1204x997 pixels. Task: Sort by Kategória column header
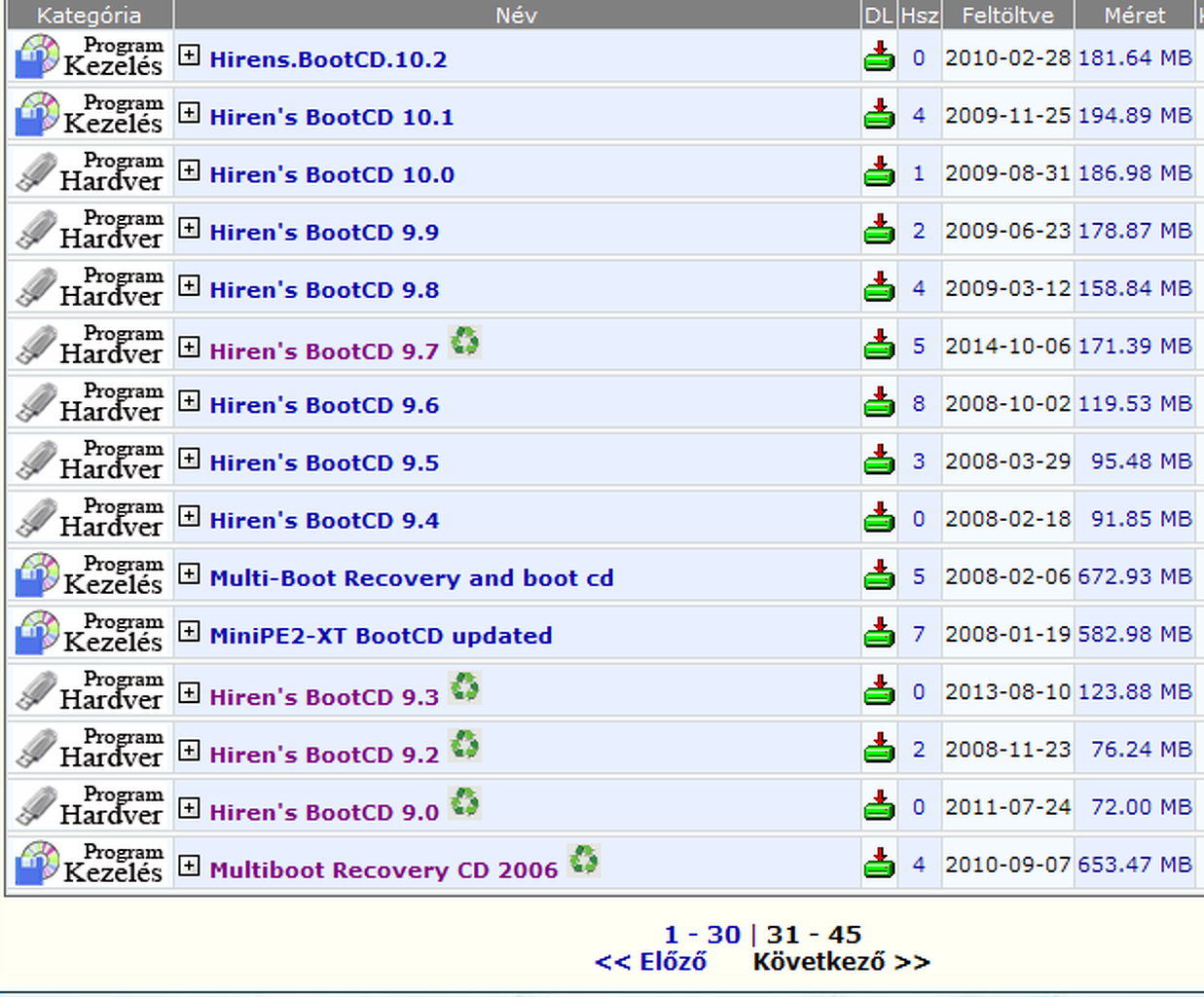point(89,15)
